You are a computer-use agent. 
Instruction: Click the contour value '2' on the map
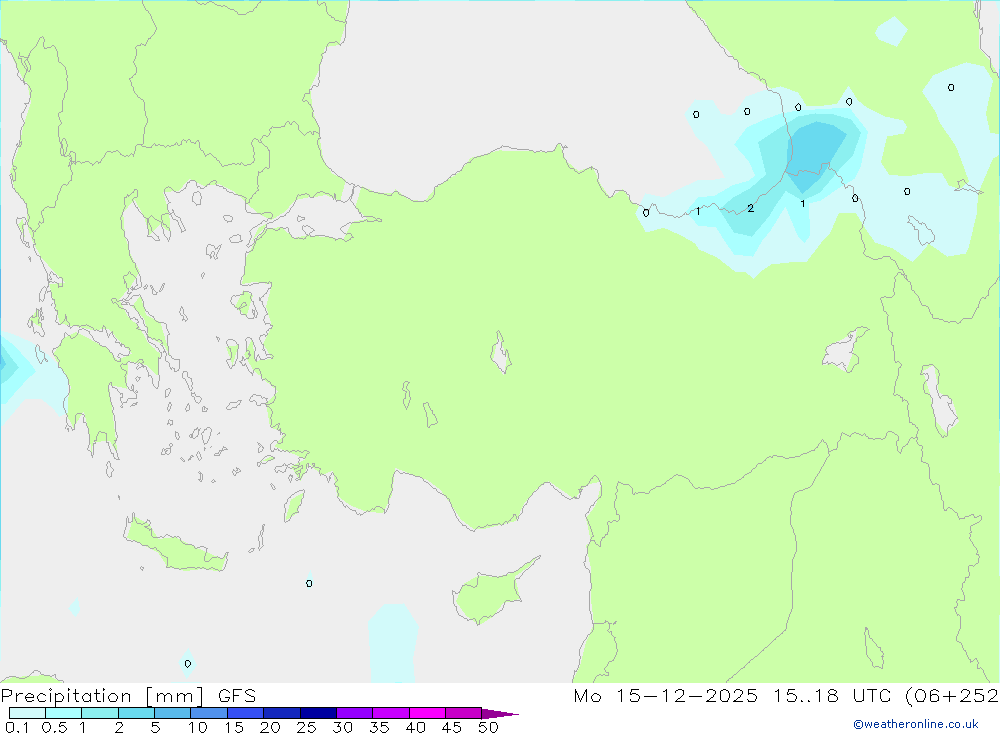click(x=751, y=209)
